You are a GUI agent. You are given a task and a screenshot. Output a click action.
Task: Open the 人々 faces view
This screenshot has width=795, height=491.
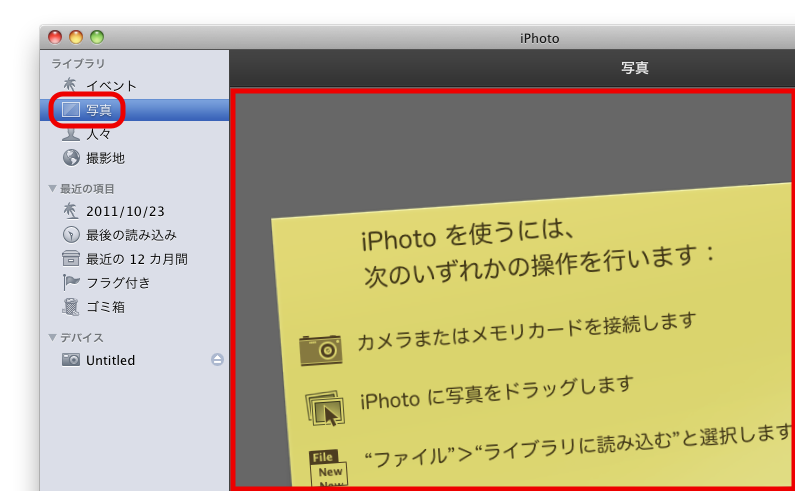(98, 134)
